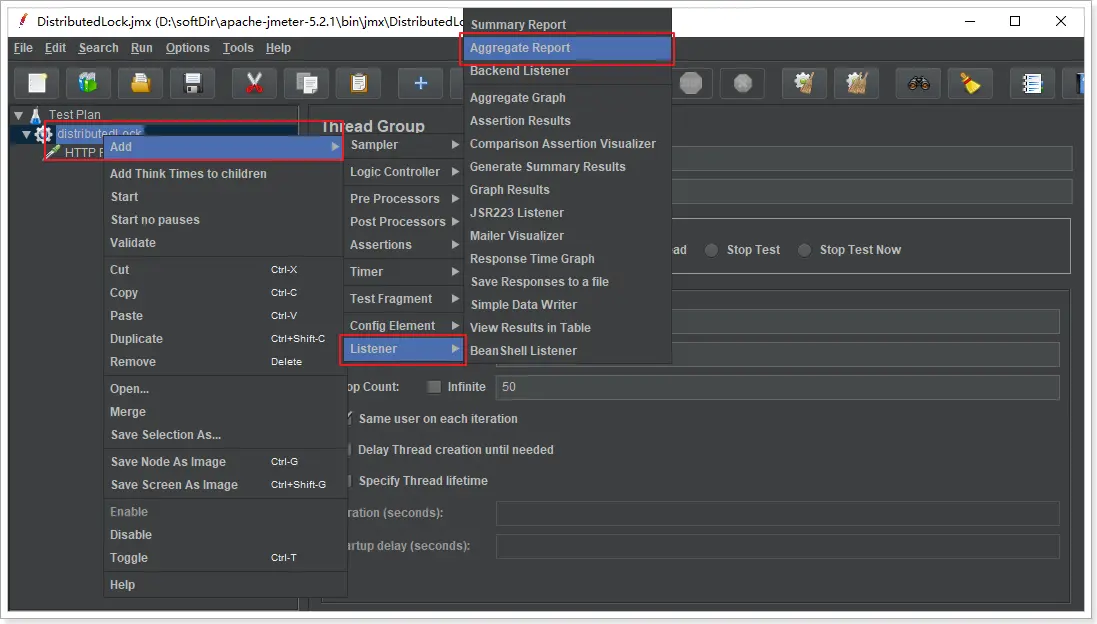Viewport: 1097px width, 624px height.
Task: Click the Cut scissors toolbar icon
Action: coord(255,83)
